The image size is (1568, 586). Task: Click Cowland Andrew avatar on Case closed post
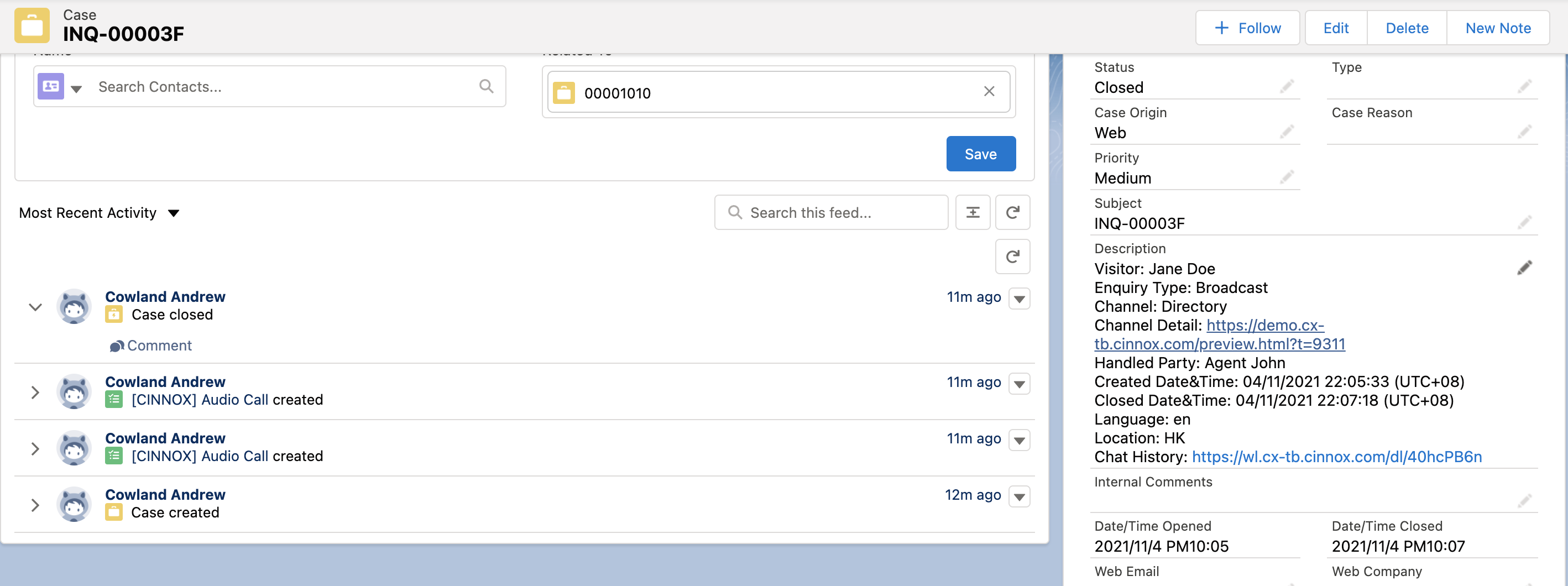click(x=74, y=306)
